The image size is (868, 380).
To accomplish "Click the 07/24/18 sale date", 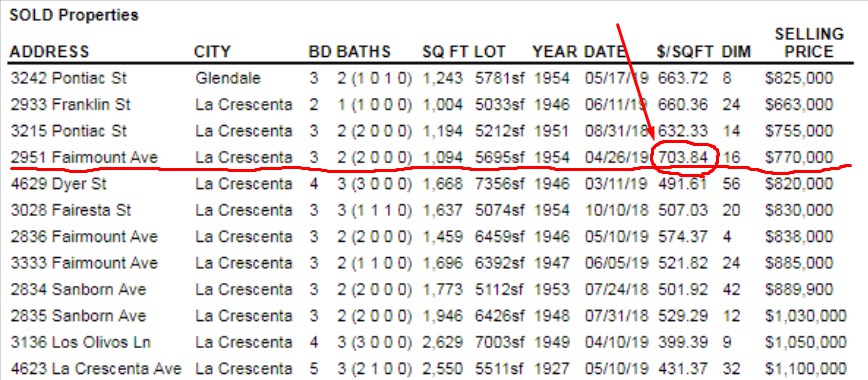I will [617, 289].
